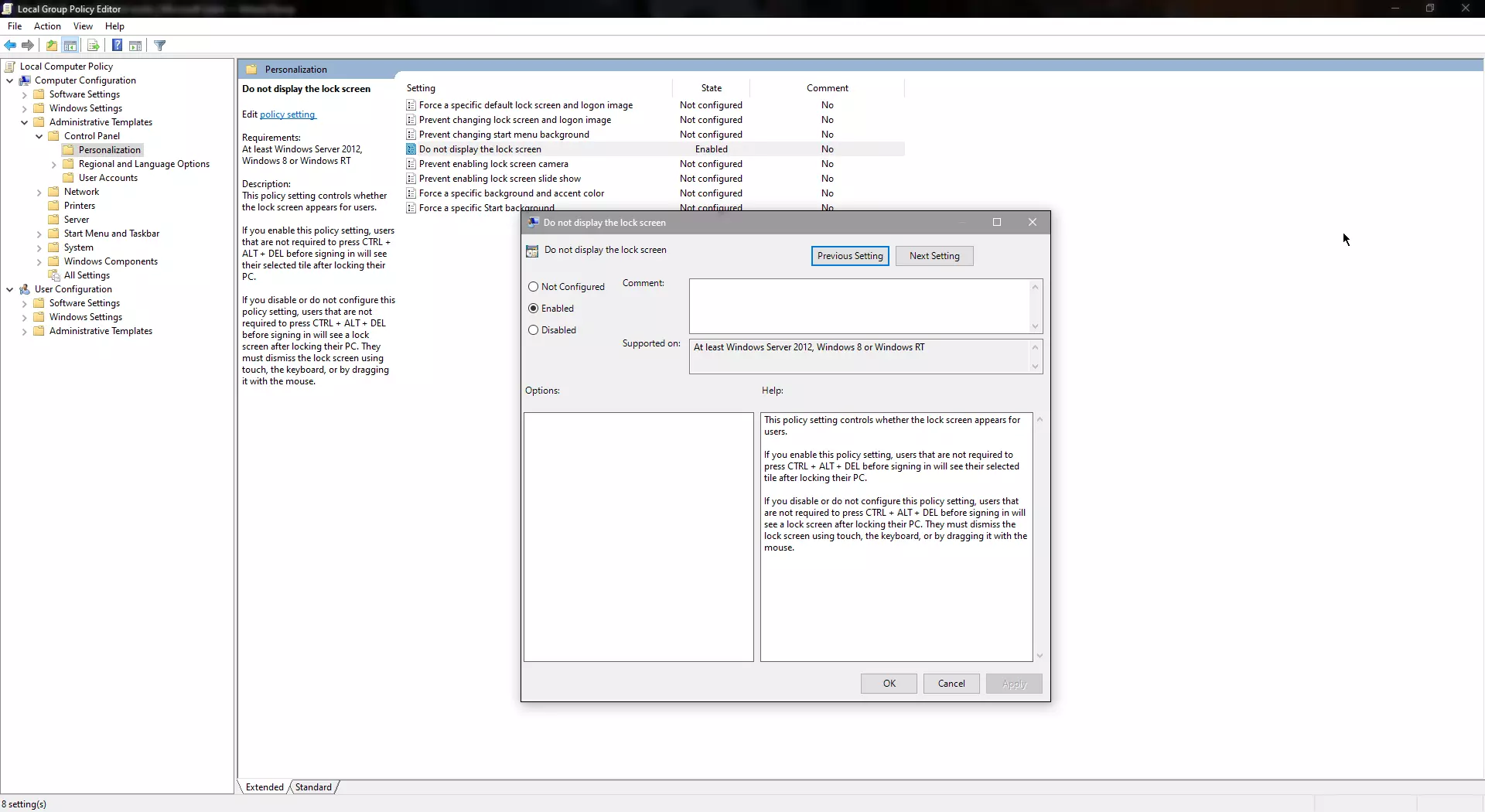Expand Regional and Language Options node

(x=53, y=164)
